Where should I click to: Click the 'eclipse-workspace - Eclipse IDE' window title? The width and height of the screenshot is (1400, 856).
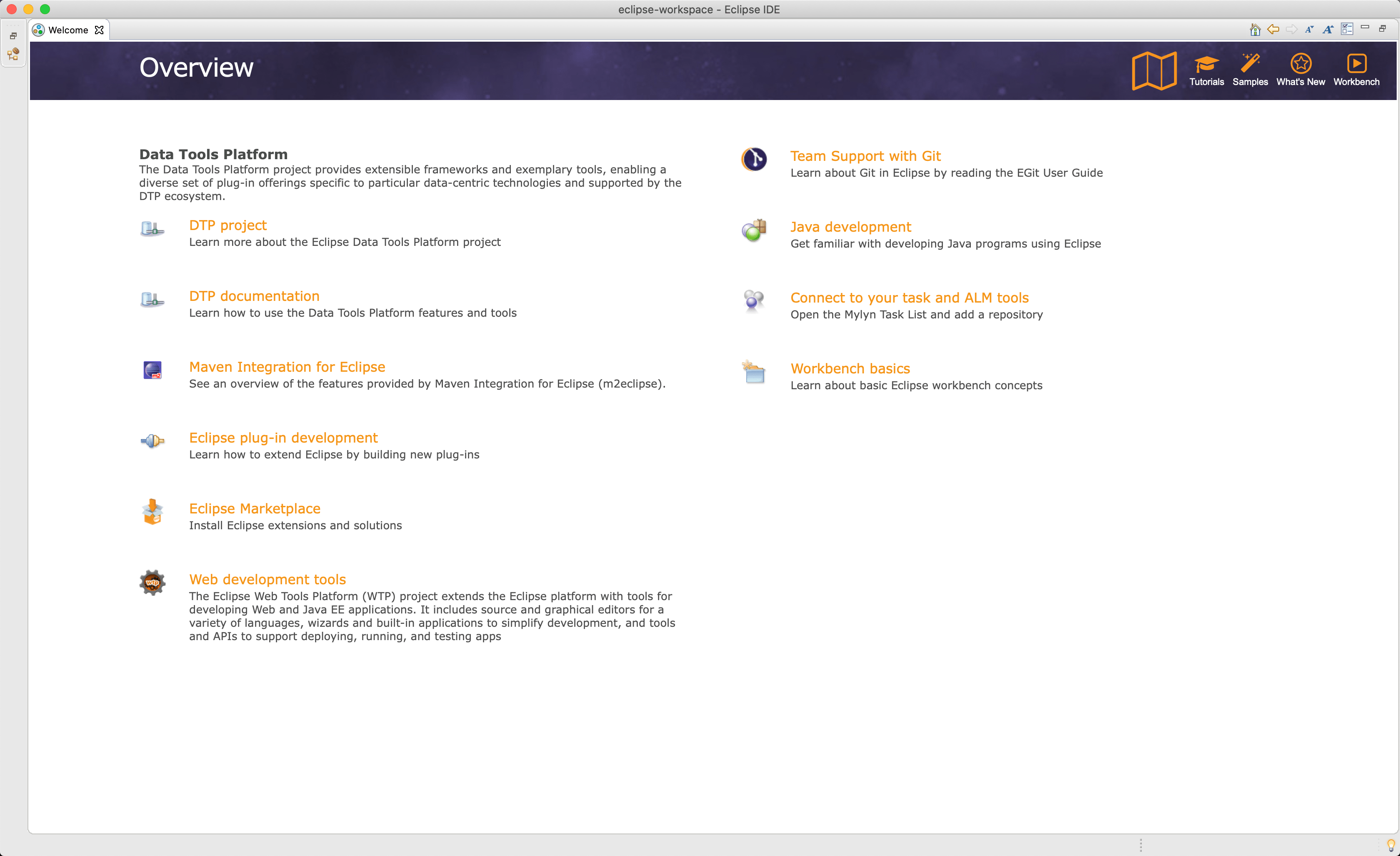pyautogui.click(x=699, y=10)
